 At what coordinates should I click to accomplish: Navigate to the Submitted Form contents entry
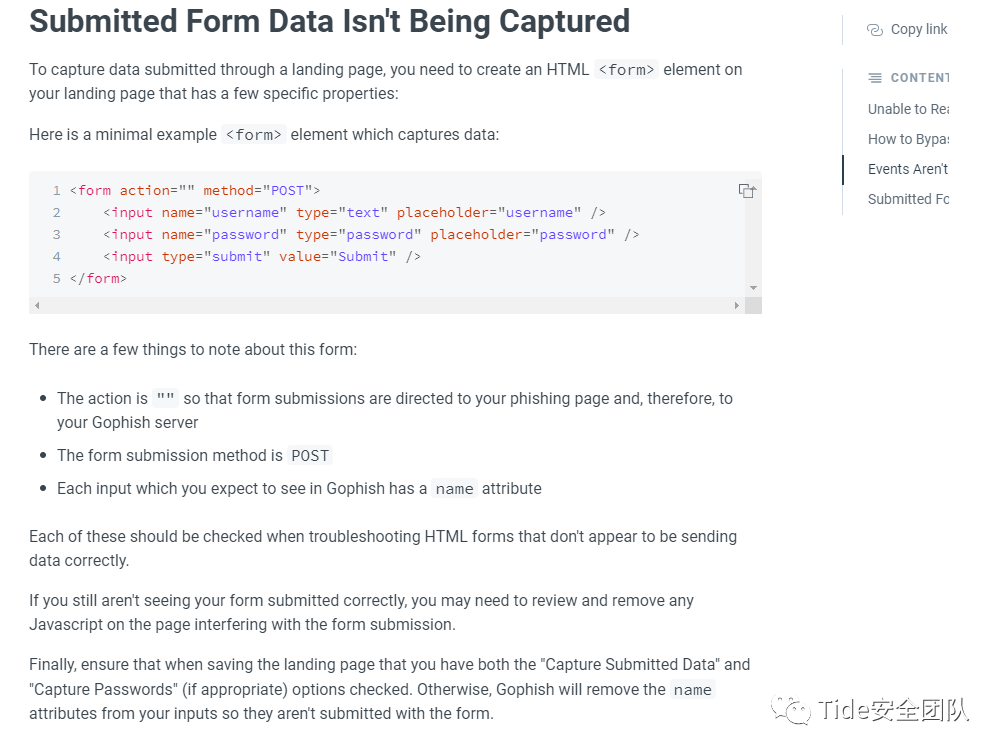[908, 199]
